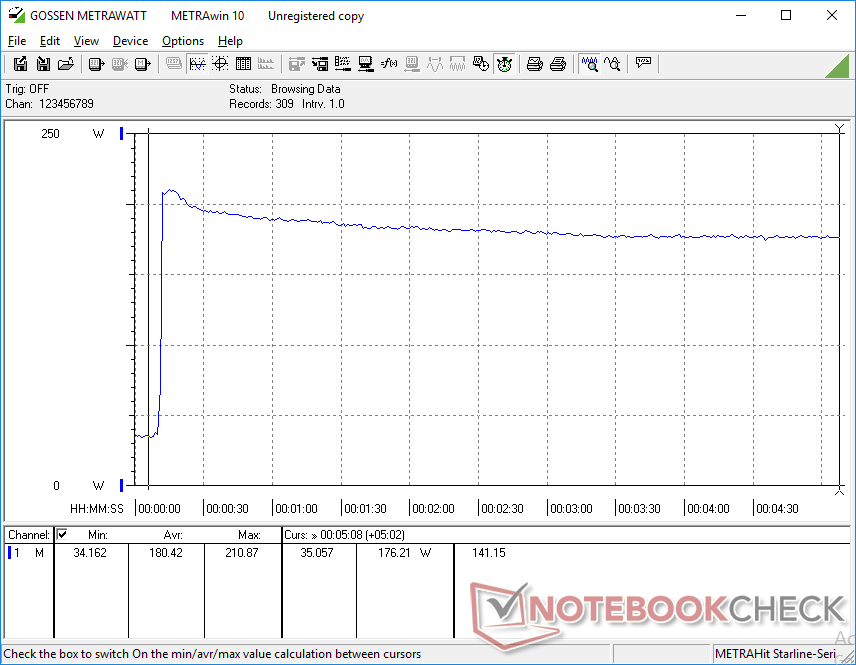Select the Y-t waveform graph view icon

click(197, 64)
